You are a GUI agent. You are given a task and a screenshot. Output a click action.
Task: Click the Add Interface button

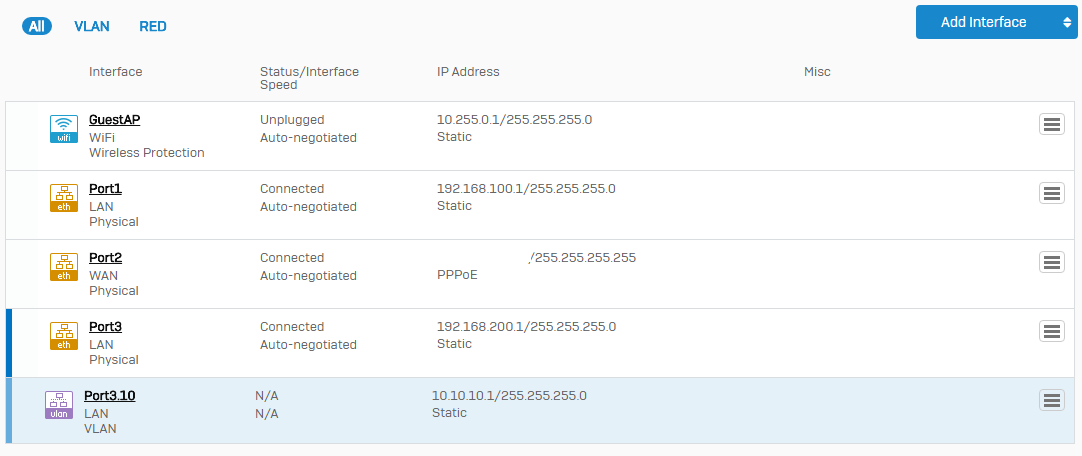pyautogui.click(x=983, y=22)
